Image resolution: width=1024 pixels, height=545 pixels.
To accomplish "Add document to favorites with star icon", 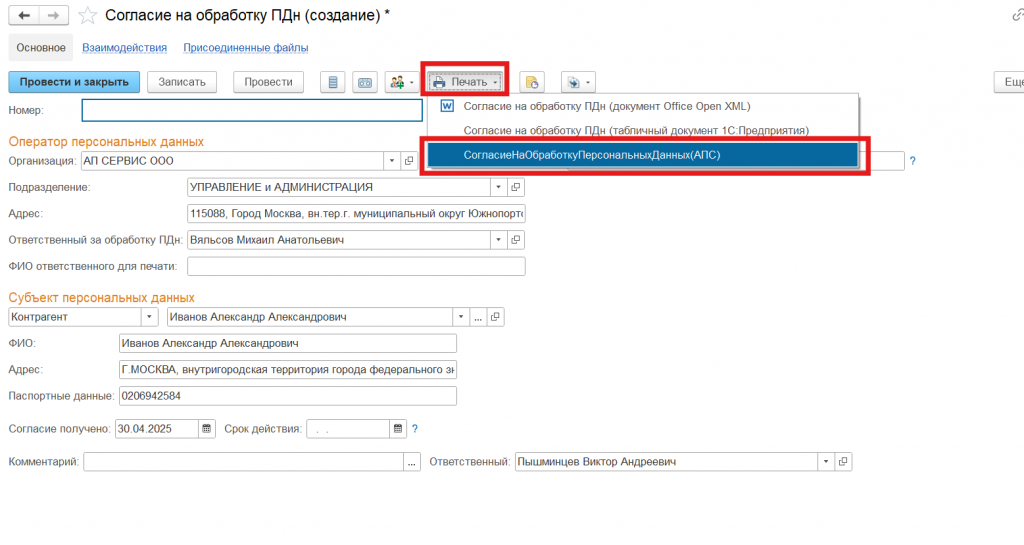I will click(x=88, y=15).
